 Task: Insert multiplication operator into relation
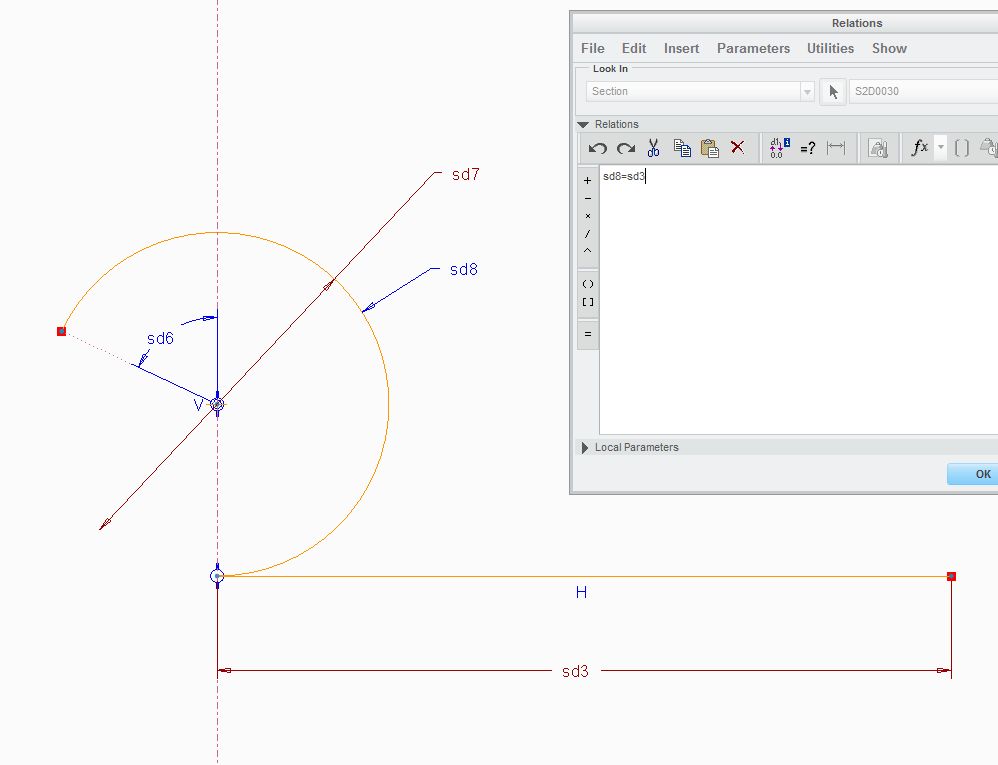click(587, 216)
